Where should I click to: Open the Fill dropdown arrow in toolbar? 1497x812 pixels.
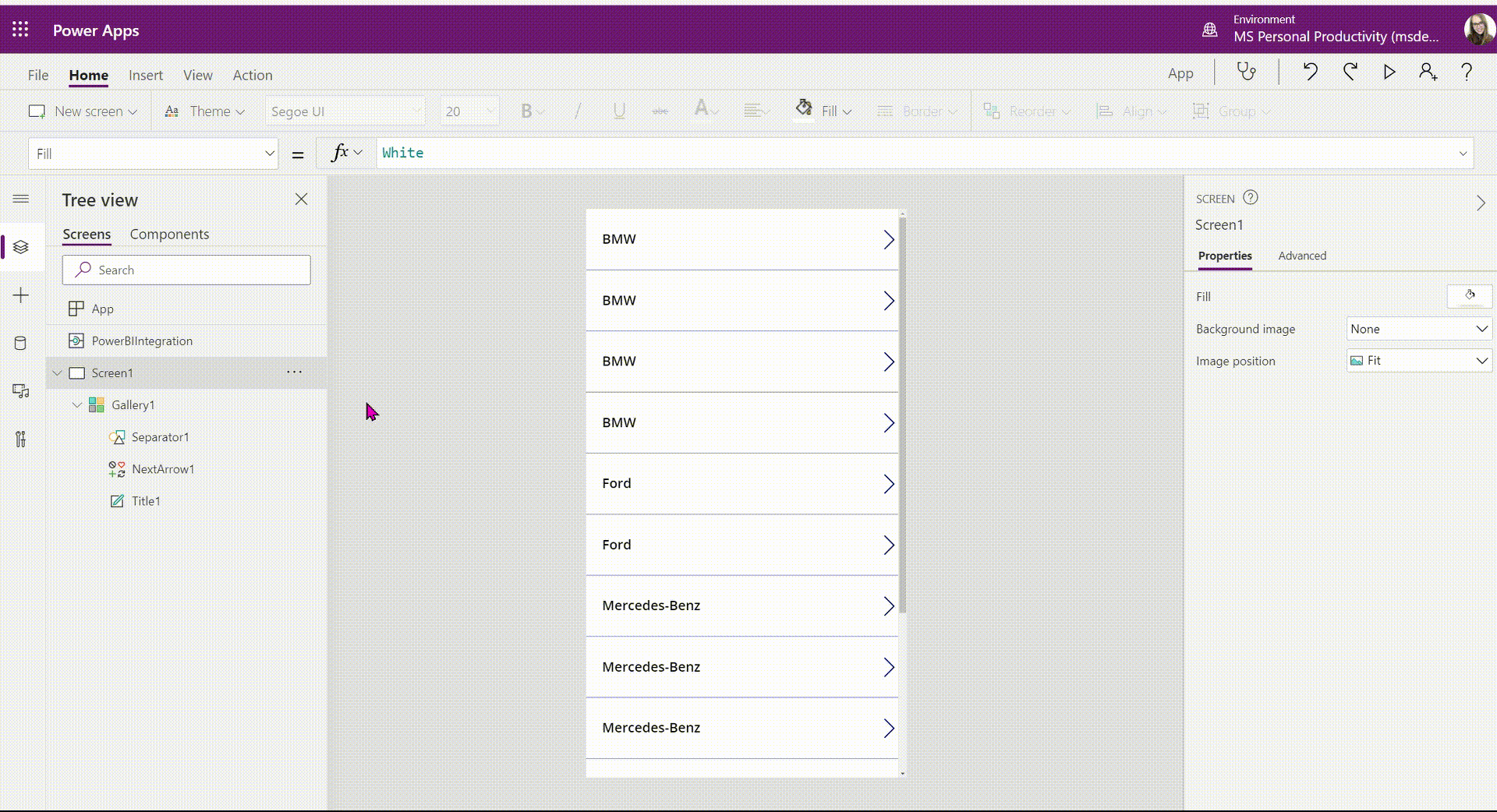pyautogui.click(x=848, y=112)
